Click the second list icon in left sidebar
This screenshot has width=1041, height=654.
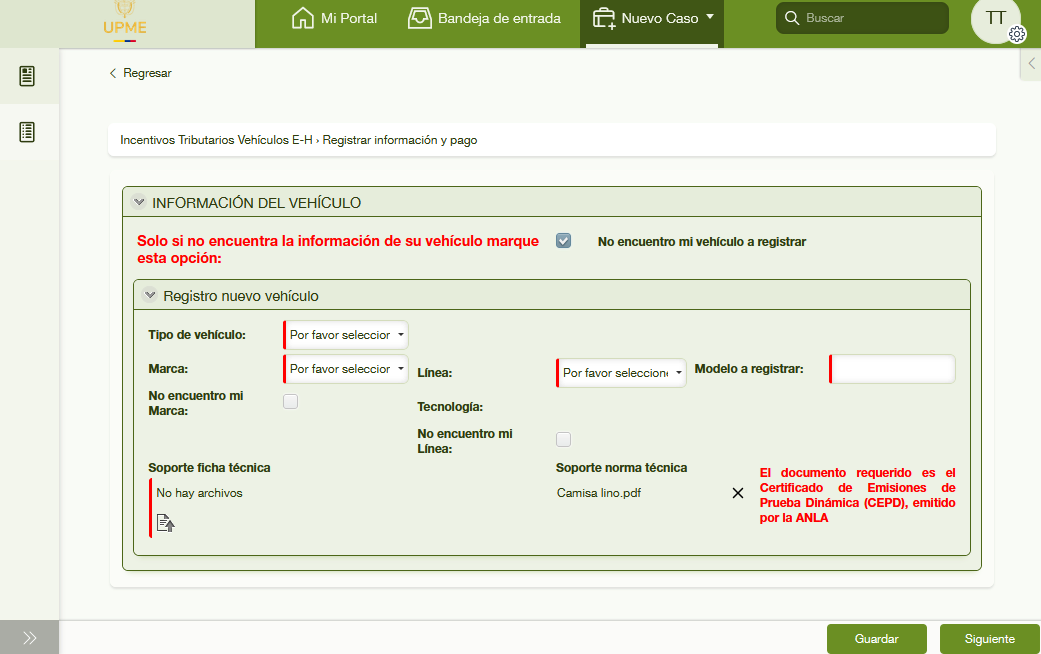28,132
